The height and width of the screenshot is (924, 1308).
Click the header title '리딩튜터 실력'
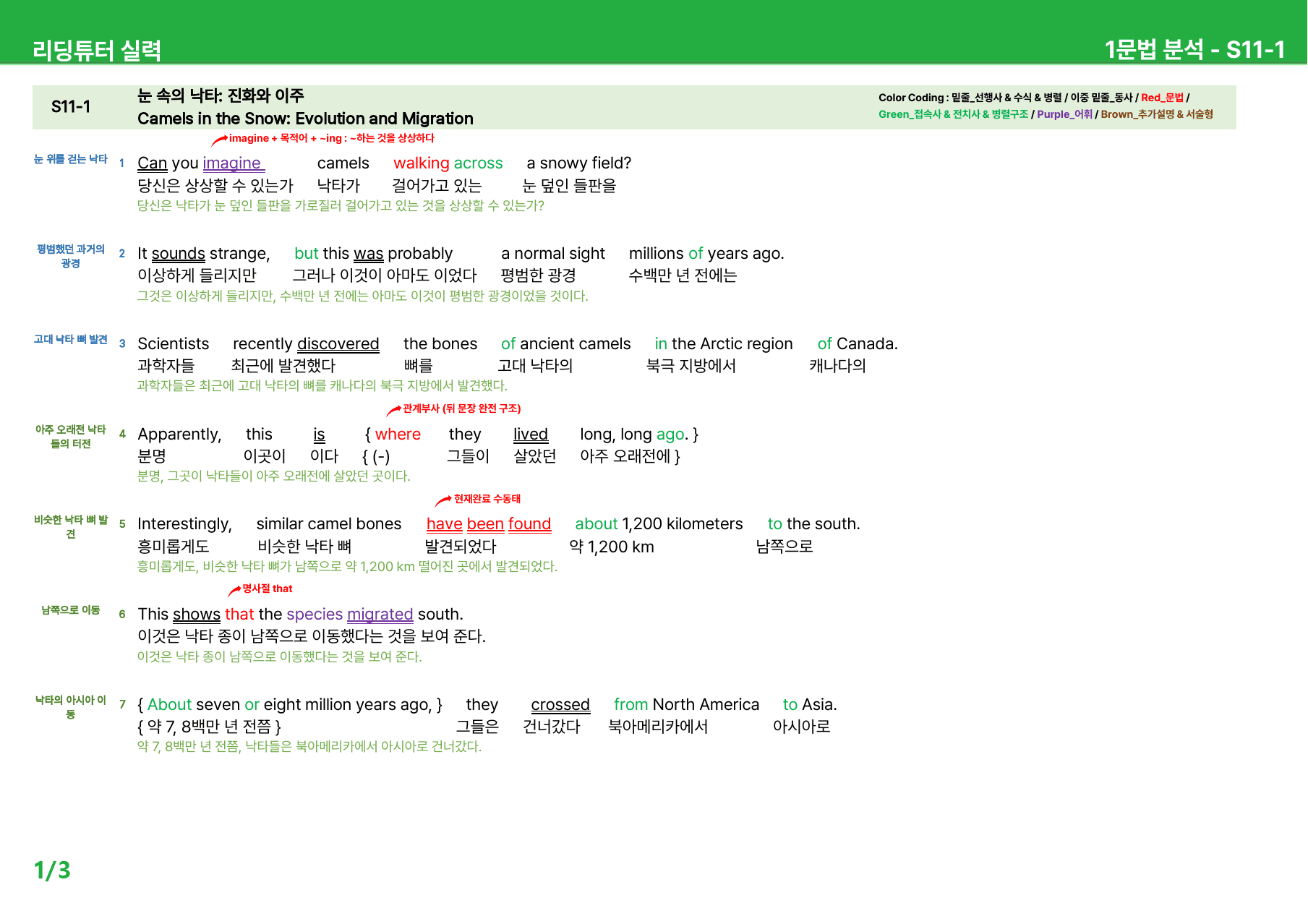click(x=96, y=50)
